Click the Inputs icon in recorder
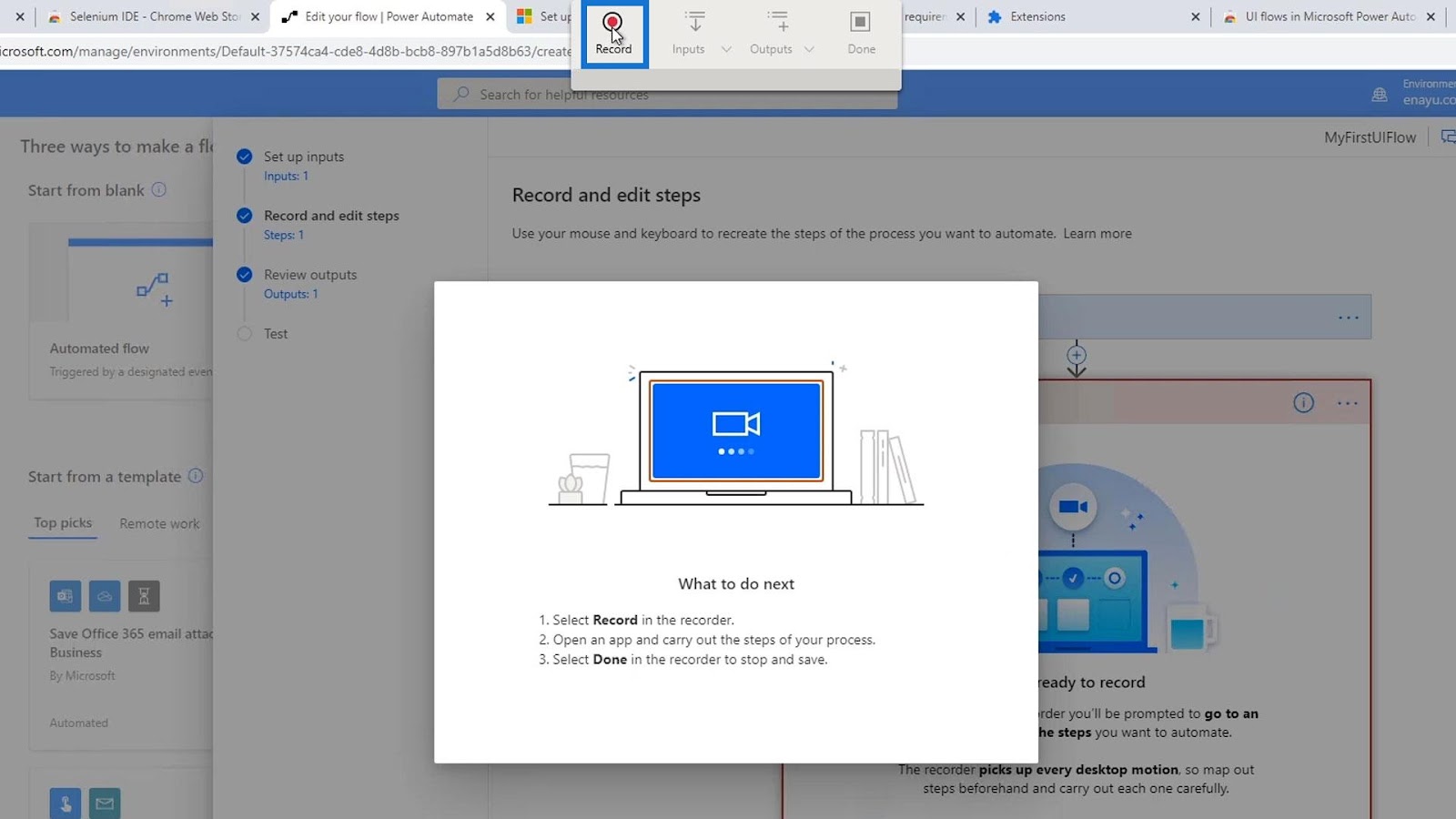This screenshot has width=1456, height=819. click(694, 23)
